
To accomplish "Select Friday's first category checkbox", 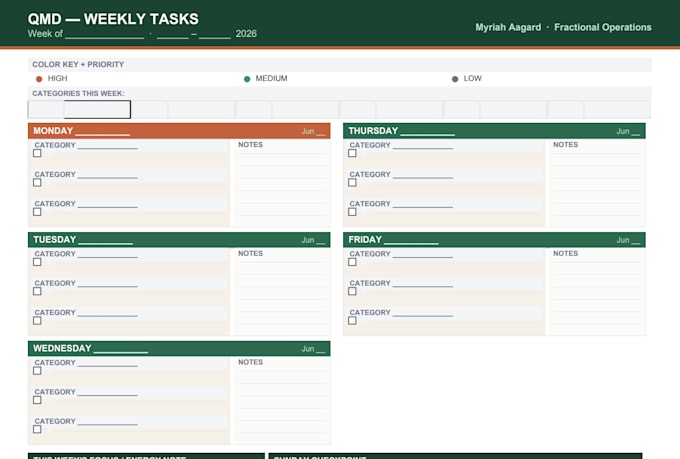I will [352, 262].
